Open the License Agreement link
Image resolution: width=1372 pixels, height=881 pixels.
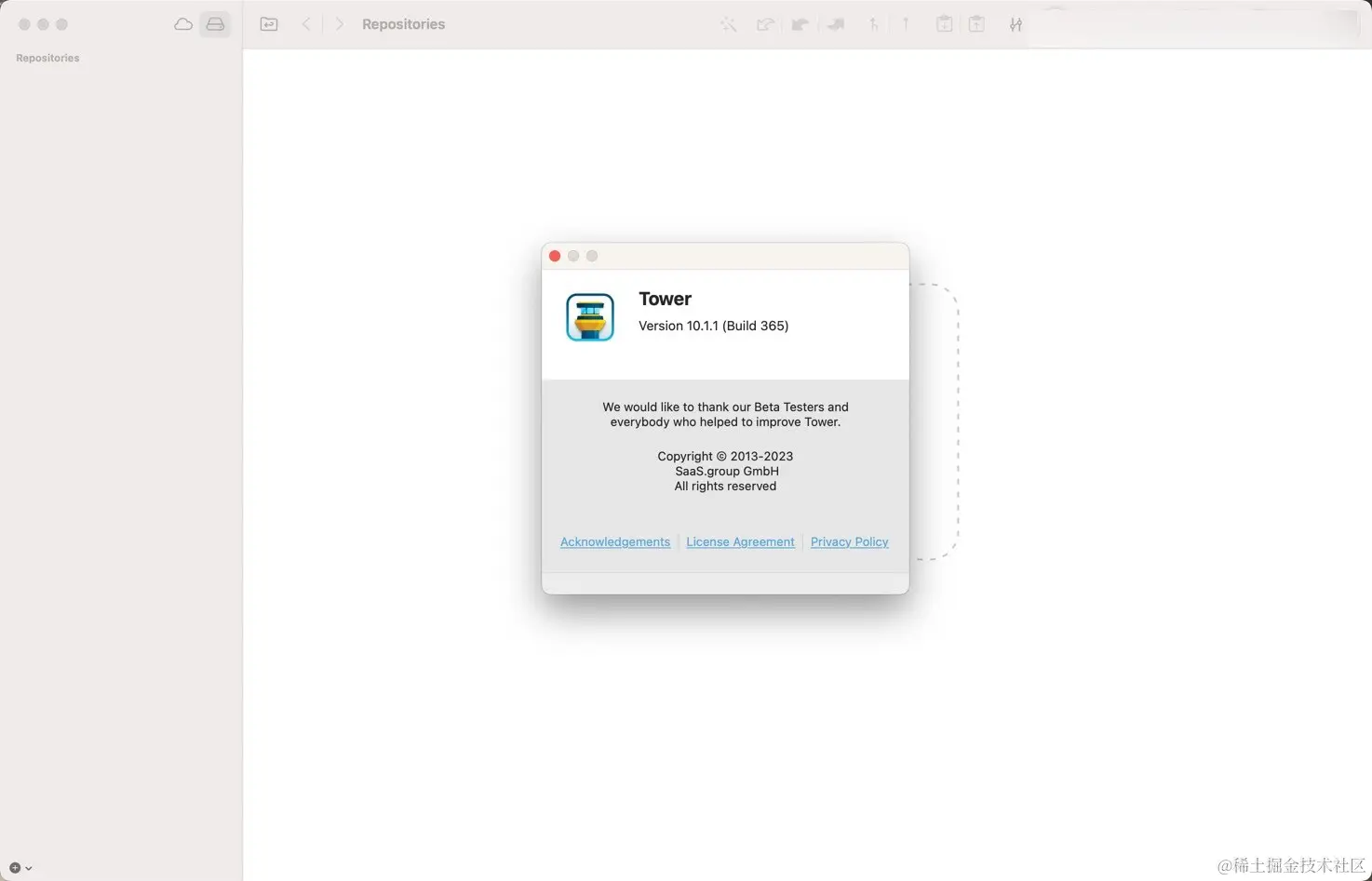(x=740, y=541)
